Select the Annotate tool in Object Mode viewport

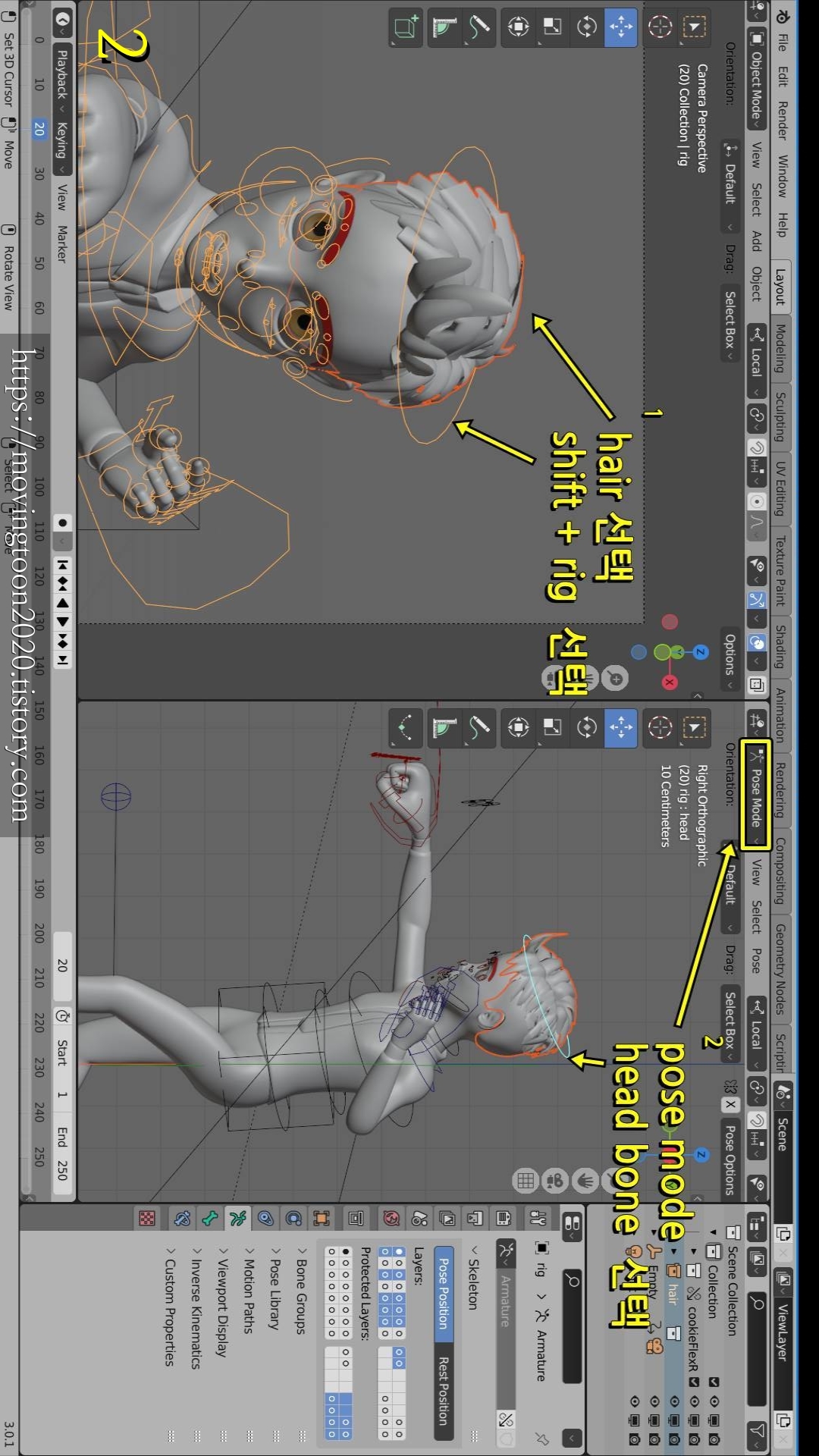coord(479,27)
